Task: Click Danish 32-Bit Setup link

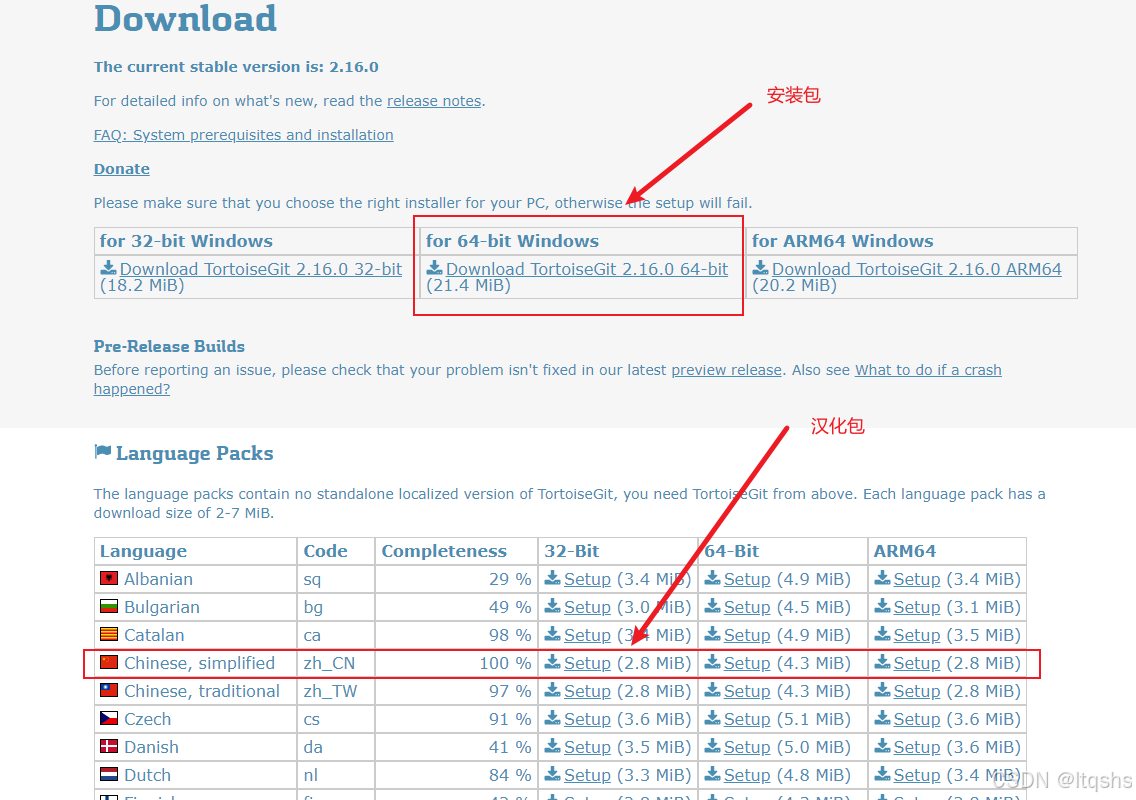Action: pyautogui.click(x=588, y=747)
